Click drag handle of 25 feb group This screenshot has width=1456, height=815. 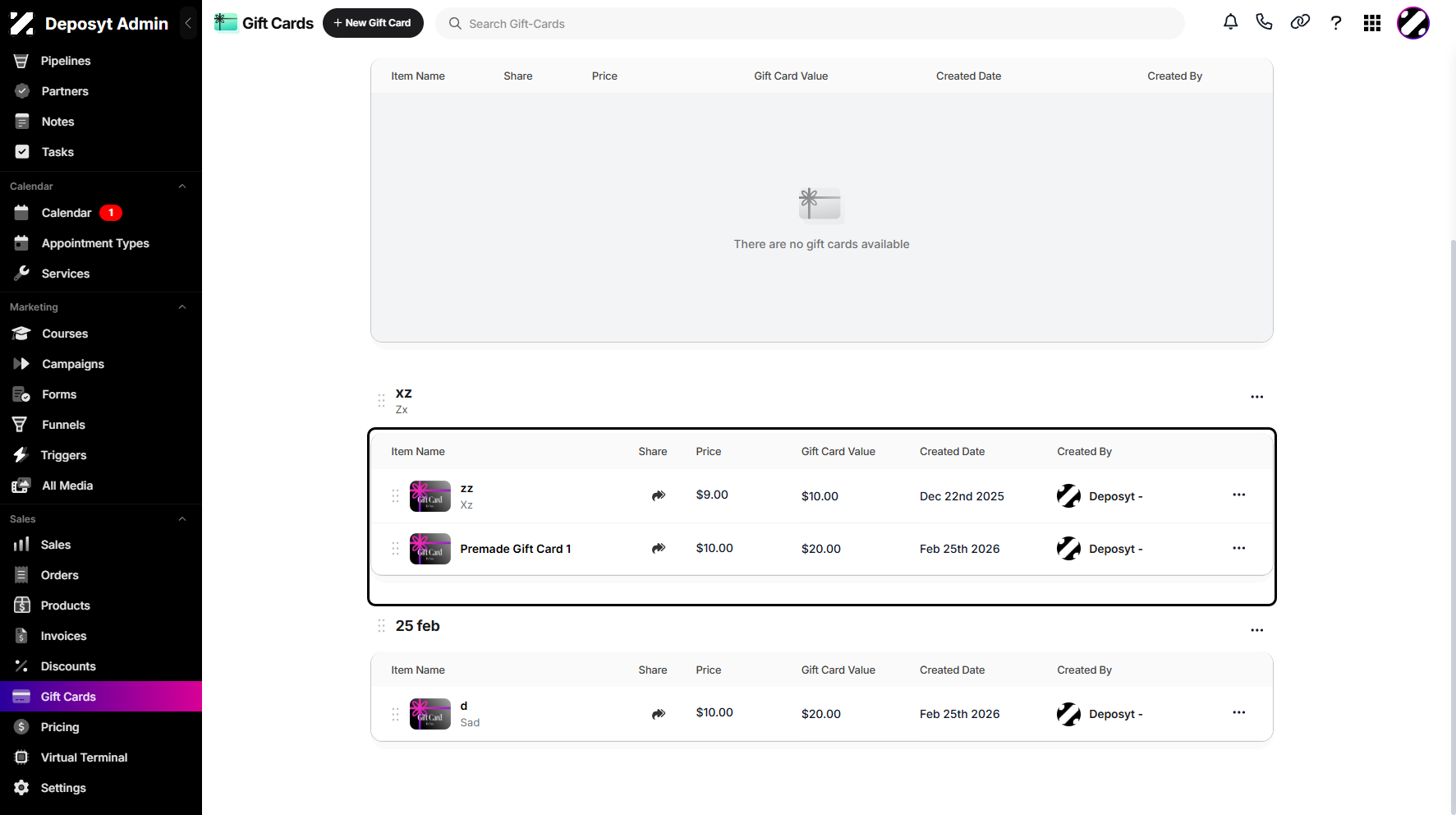381,626
